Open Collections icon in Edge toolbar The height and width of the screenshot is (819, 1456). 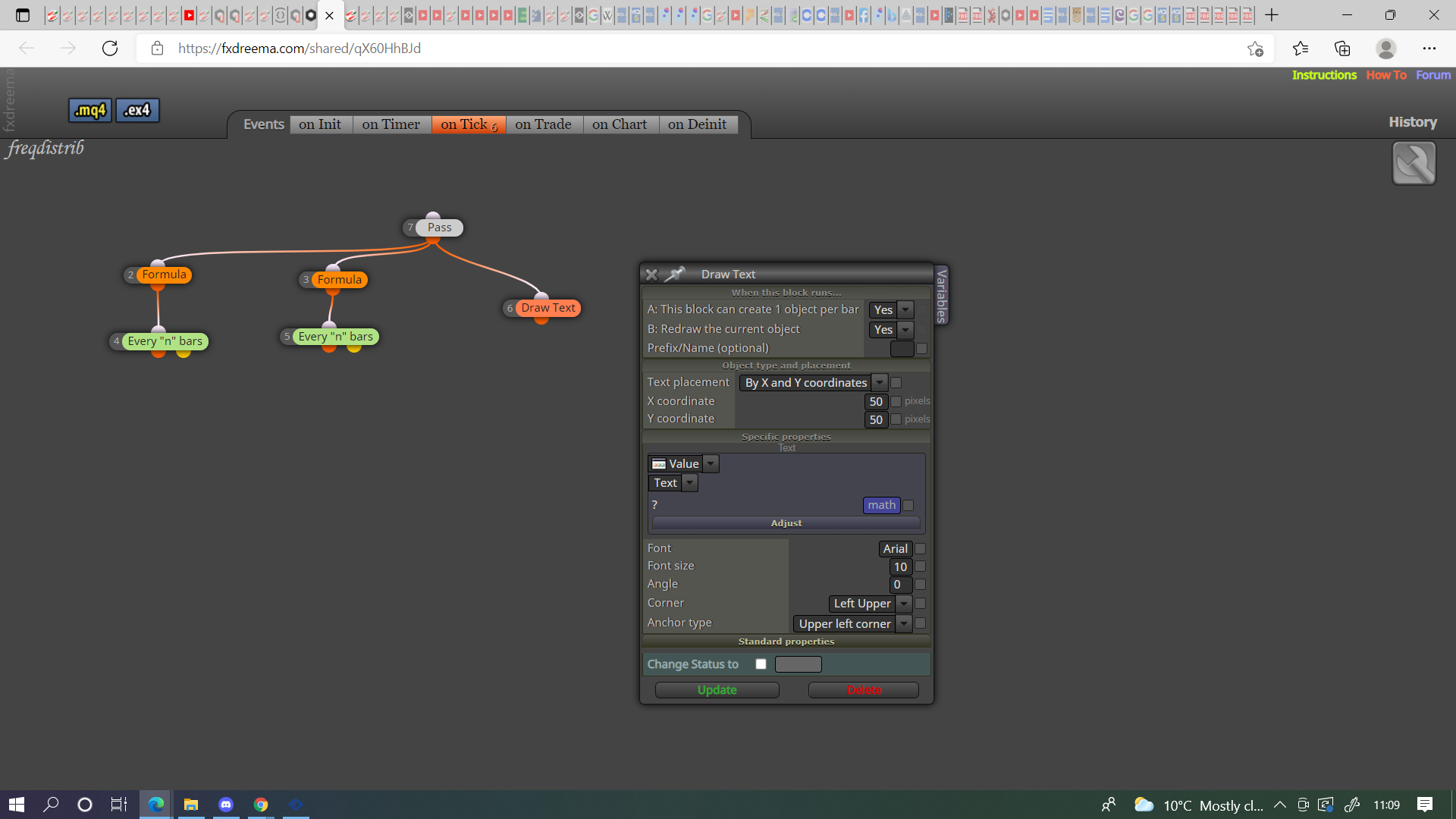click(1342, 49)
